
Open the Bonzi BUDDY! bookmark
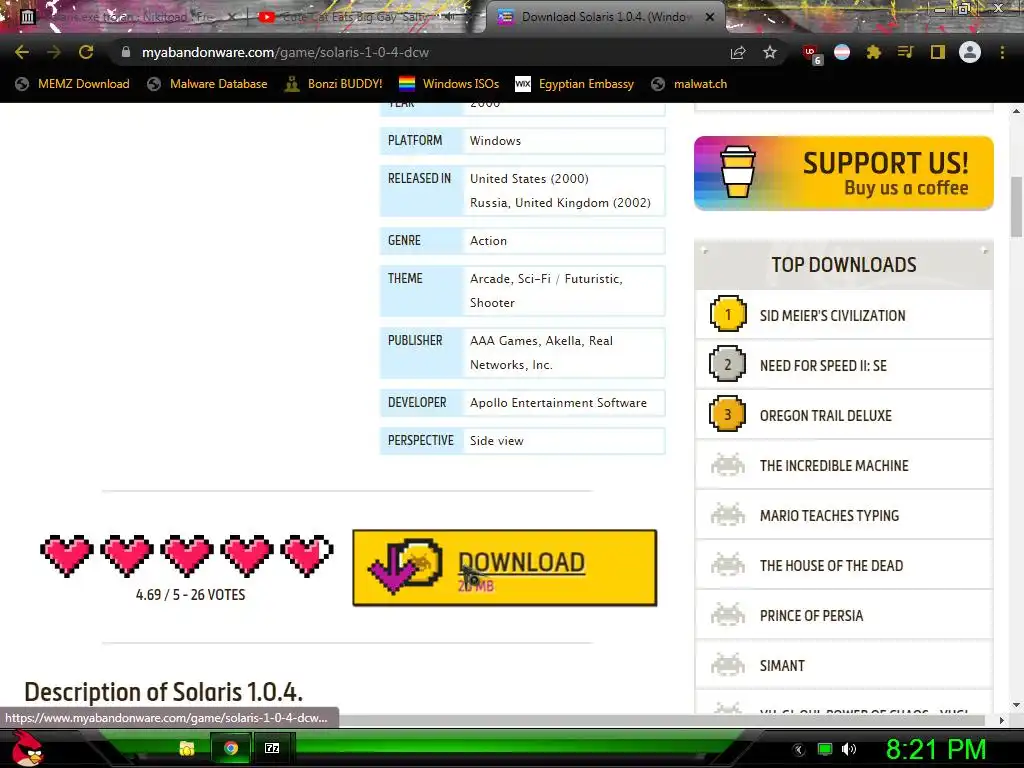pos(334,84)
